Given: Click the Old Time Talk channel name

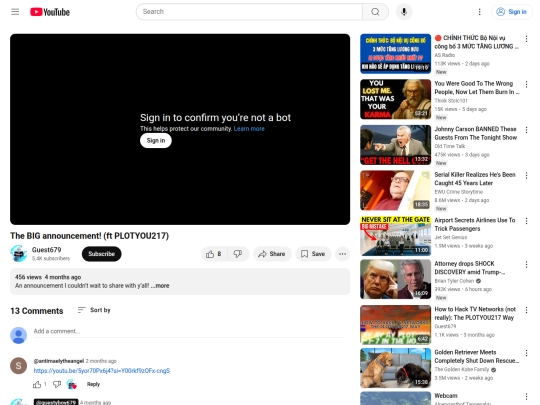Looking at the screenshot, I should (x=450, y=146).
